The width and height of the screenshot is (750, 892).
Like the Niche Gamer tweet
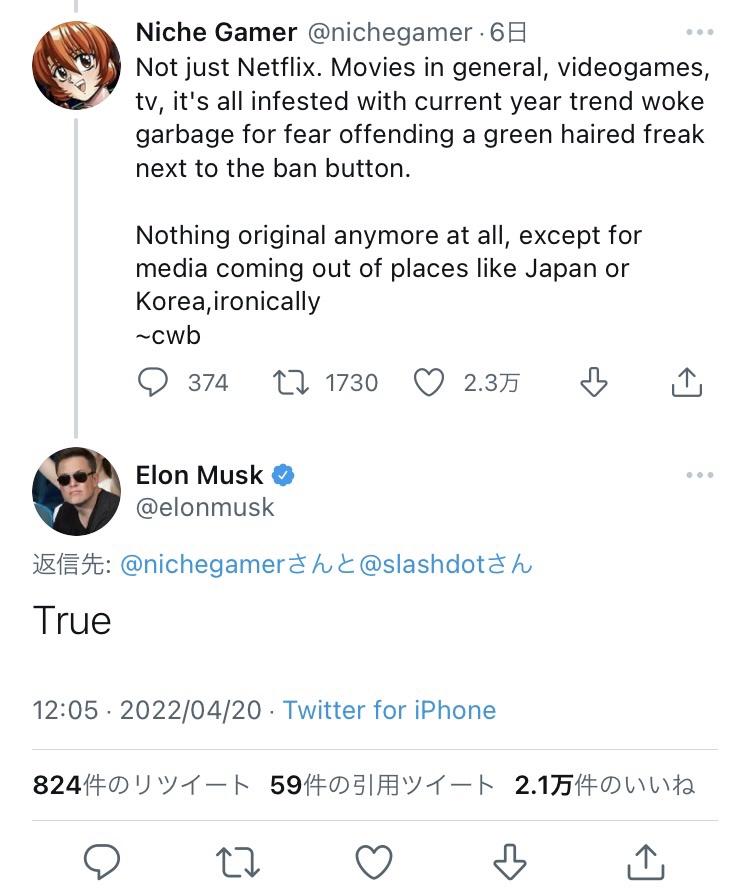tap(429, 383)
